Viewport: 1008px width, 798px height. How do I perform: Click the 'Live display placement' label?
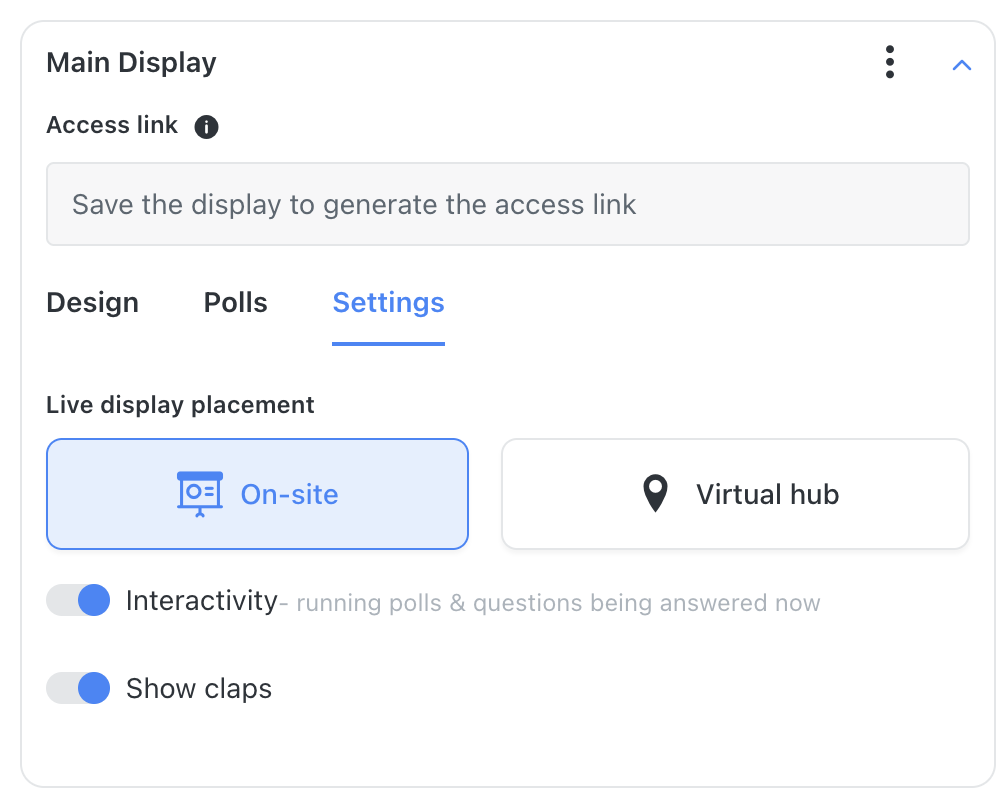coord(180,404)
